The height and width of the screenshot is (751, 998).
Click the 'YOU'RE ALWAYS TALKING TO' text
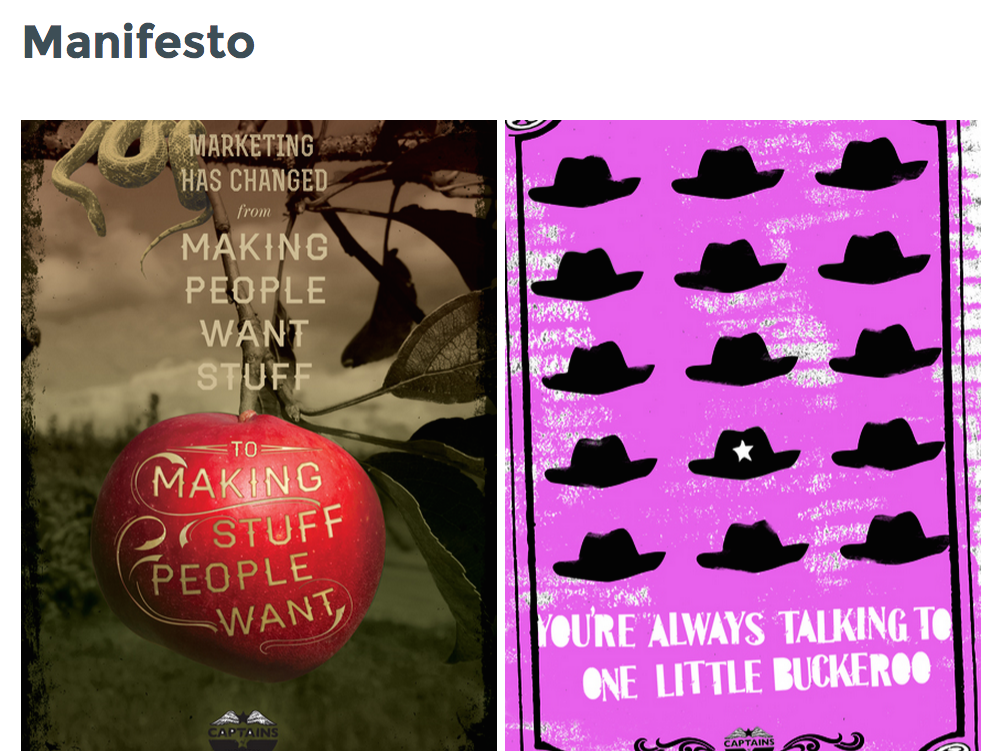[745, 629]
